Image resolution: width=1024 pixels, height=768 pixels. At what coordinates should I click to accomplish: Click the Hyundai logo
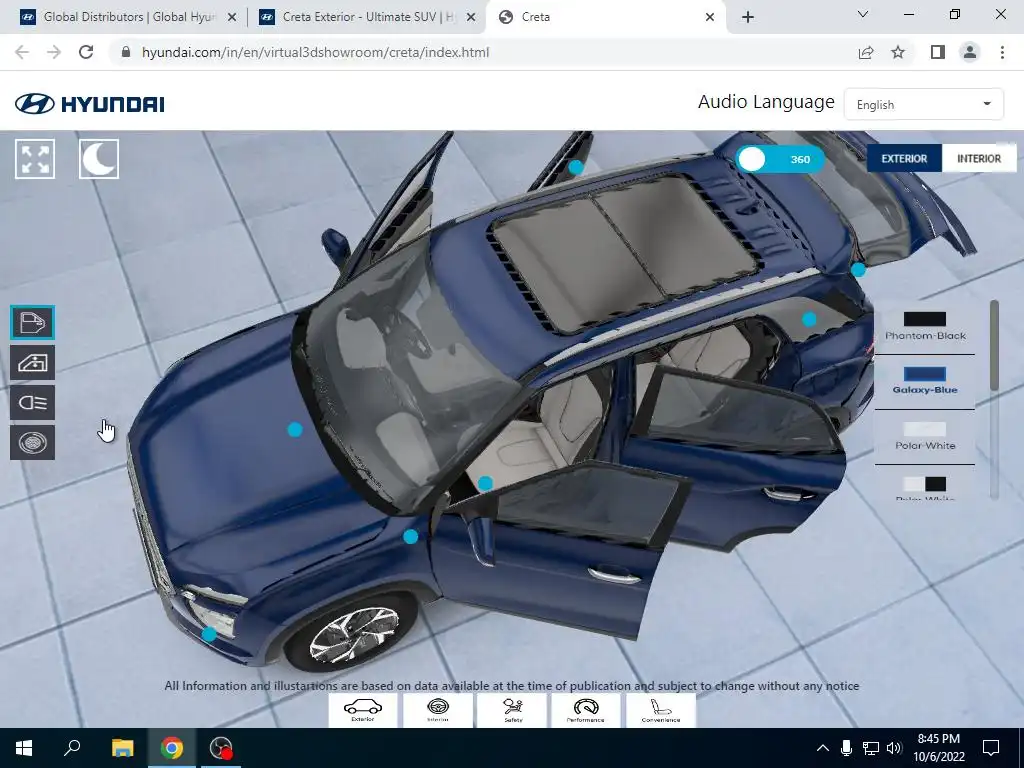click(89, 104)
